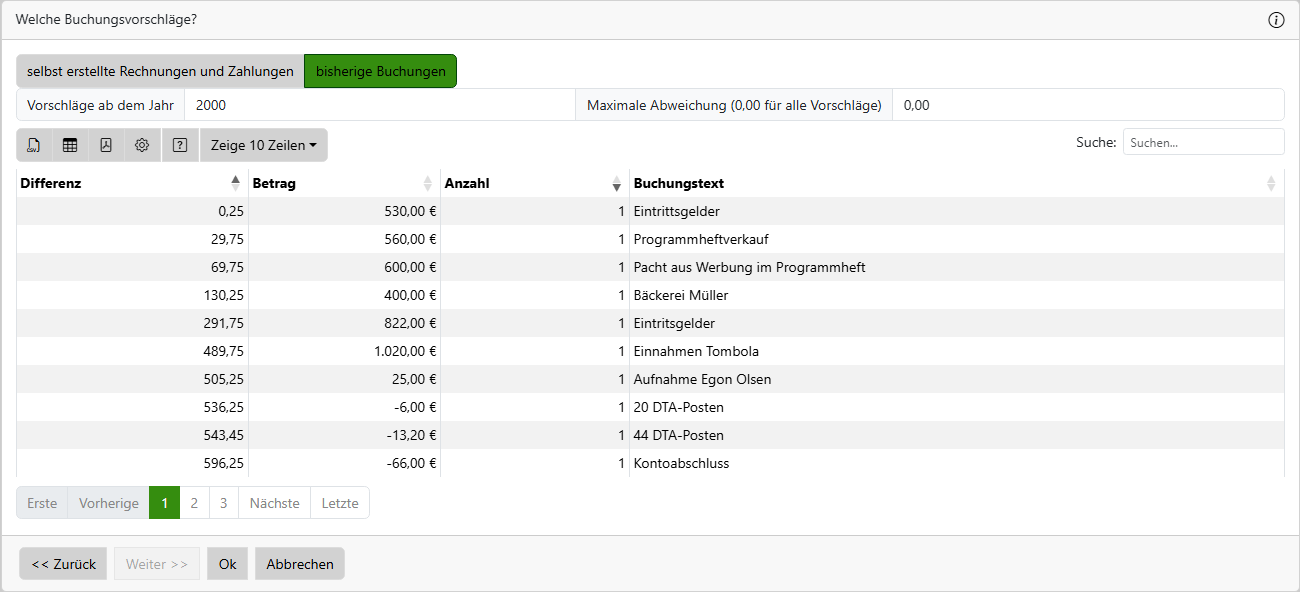
Task: Export the table as CSV
Action: [34, 145]
